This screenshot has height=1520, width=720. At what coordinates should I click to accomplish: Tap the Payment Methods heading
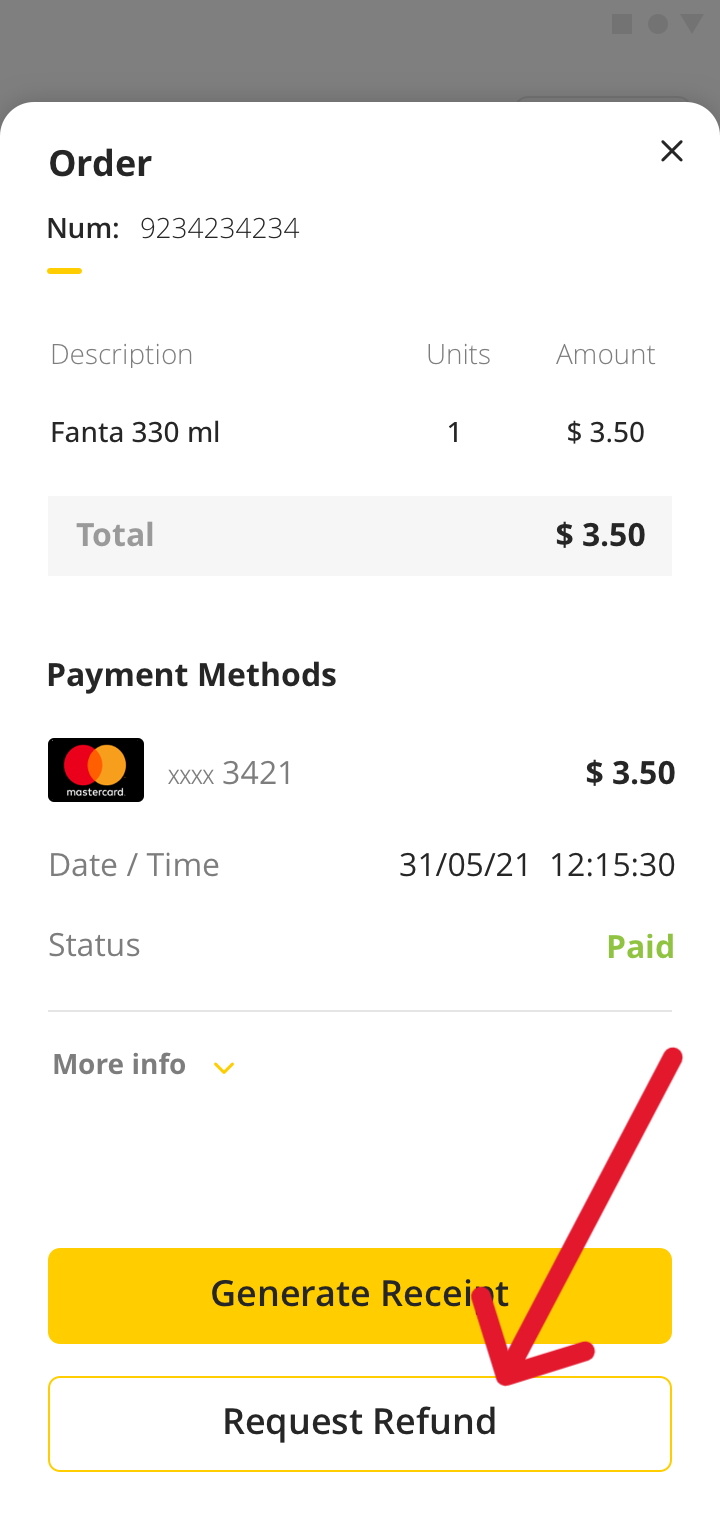pyautogui.click(x=192, y=675)
